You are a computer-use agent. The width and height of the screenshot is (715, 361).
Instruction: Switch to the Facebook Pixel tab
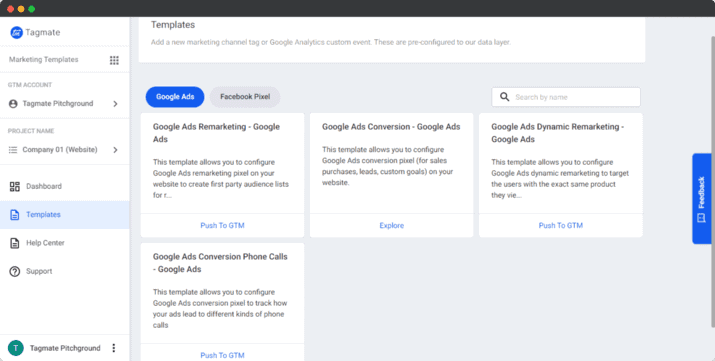click(245, 97)
